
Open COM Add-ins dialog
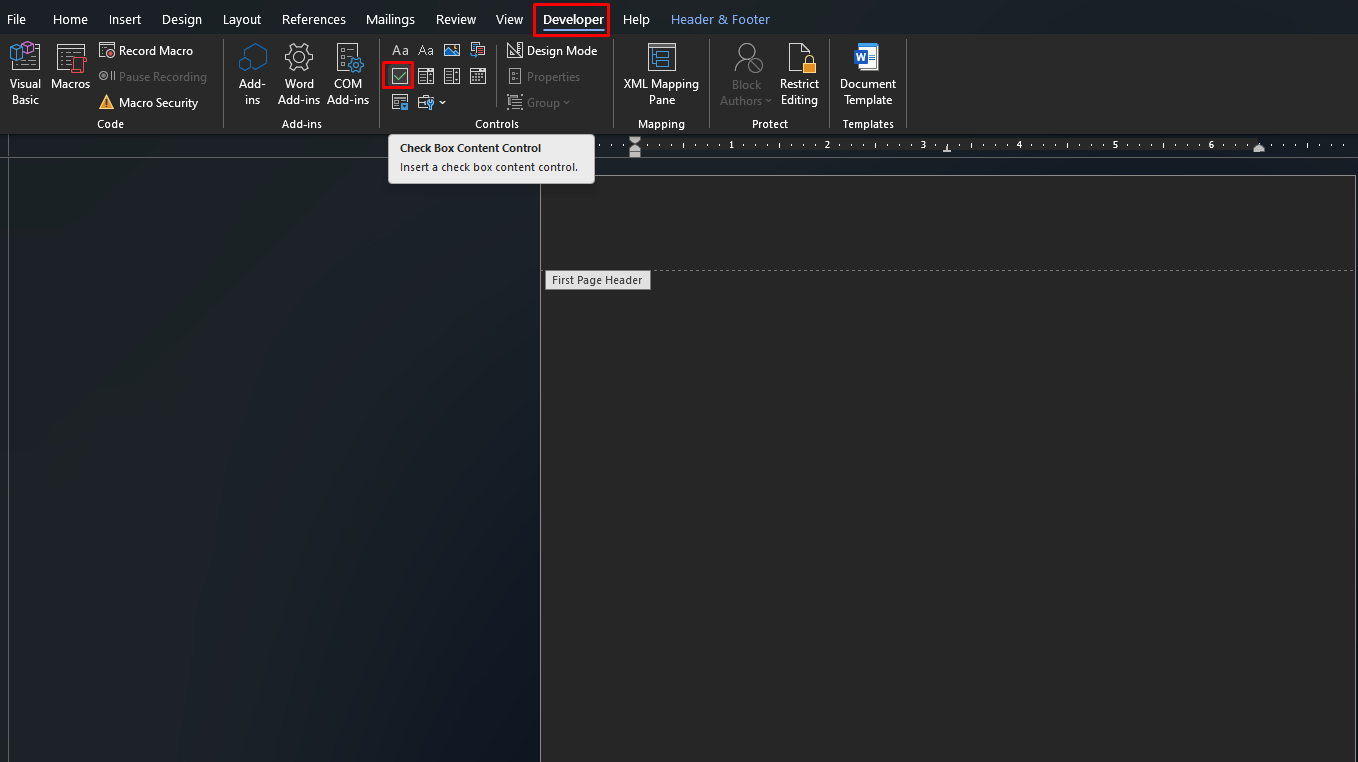pos(348,74)
